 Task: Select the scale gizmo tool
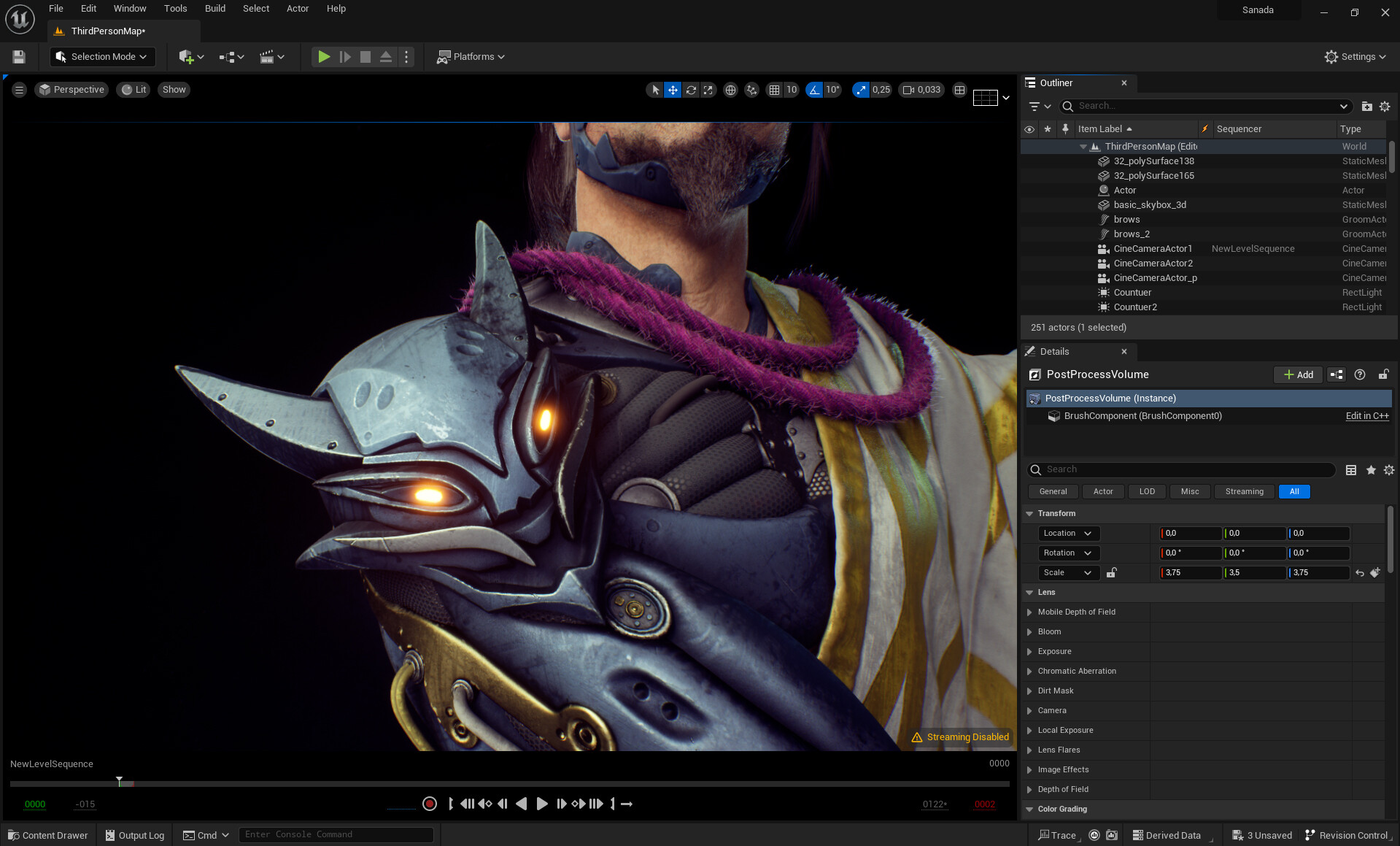[708, 90]
